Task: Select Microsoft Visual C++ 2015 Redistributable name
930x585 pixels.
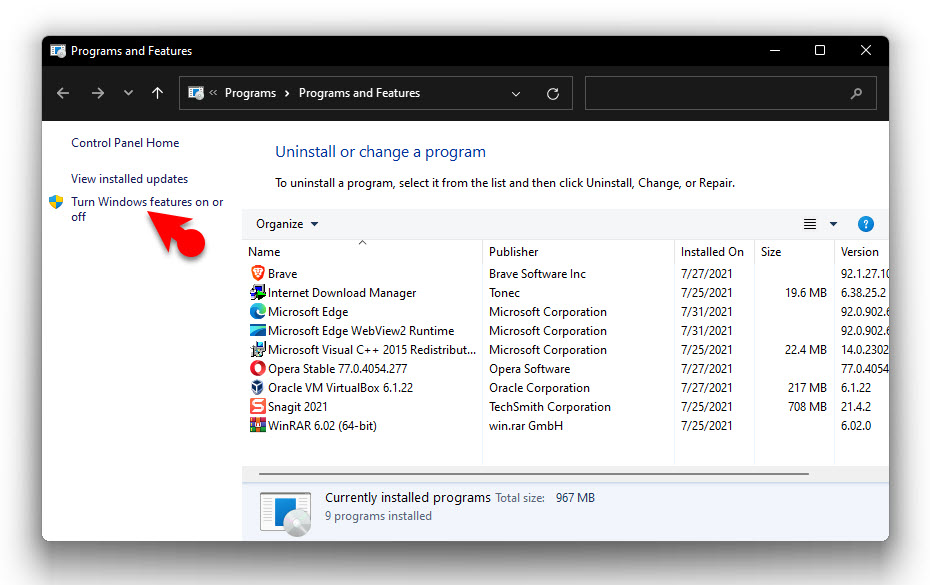Action: click(x=372, y=350)
